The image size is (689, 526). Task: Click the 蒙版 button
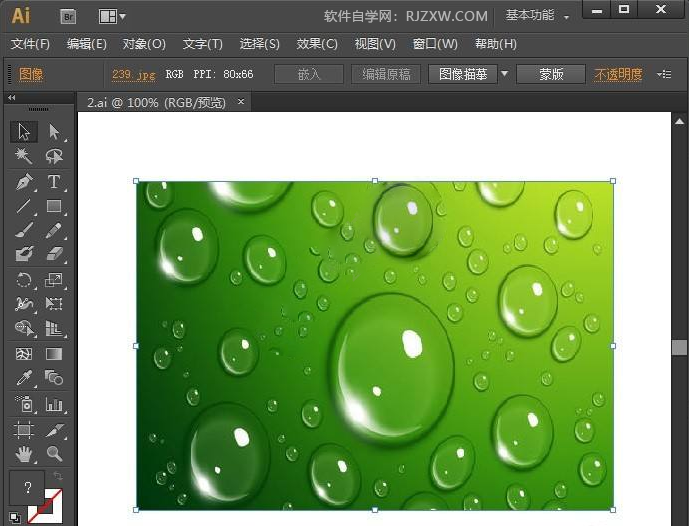(x=551, y=74)
